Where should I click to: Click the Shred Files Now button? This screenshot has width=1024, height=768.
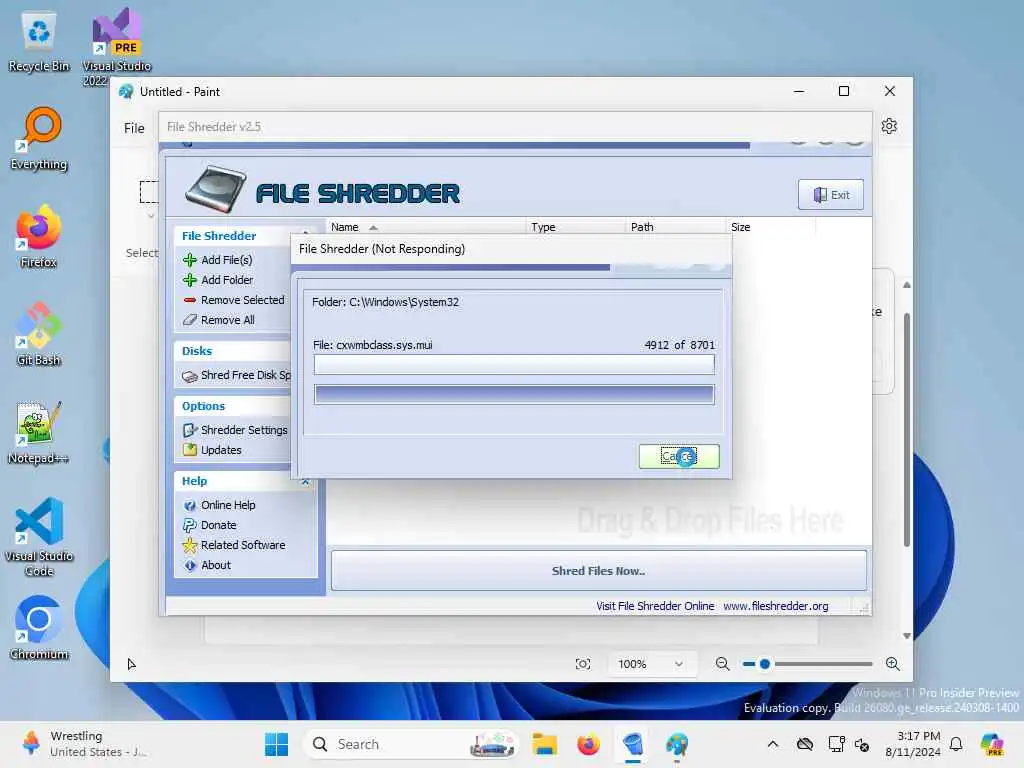pos(599,571)
